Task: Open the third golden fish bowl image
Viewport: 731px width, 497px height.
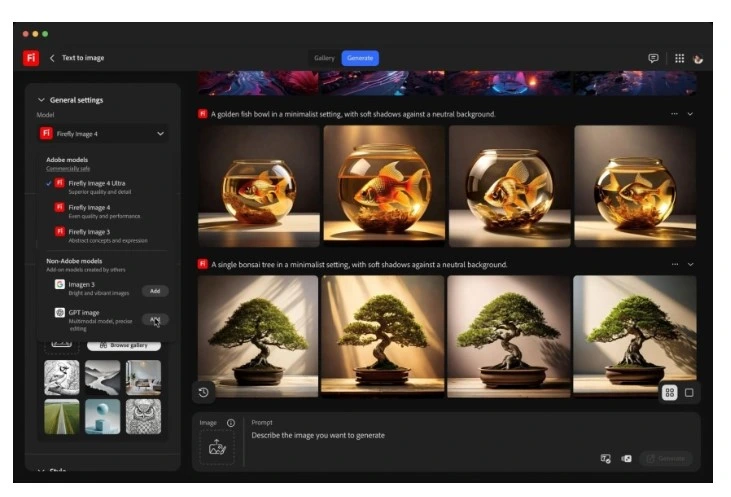Action: point(510,186)
